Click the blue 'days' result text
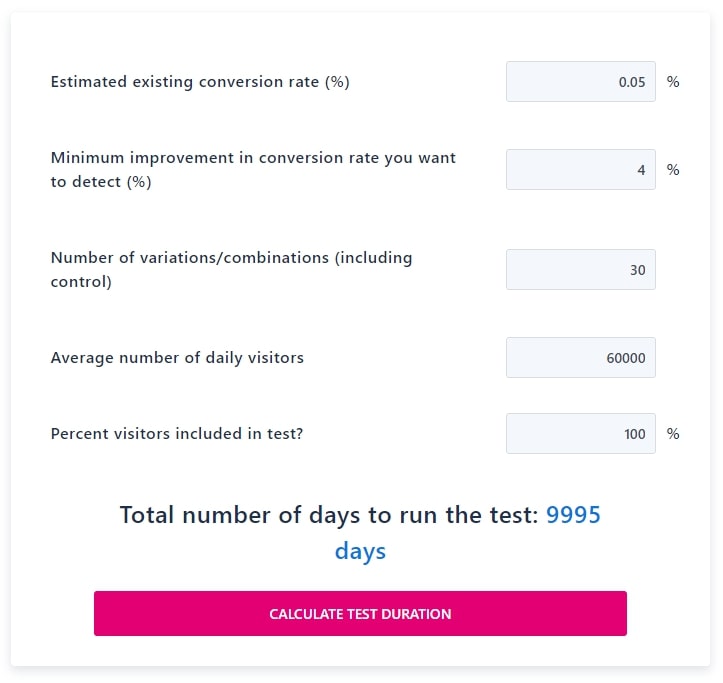 360,552
